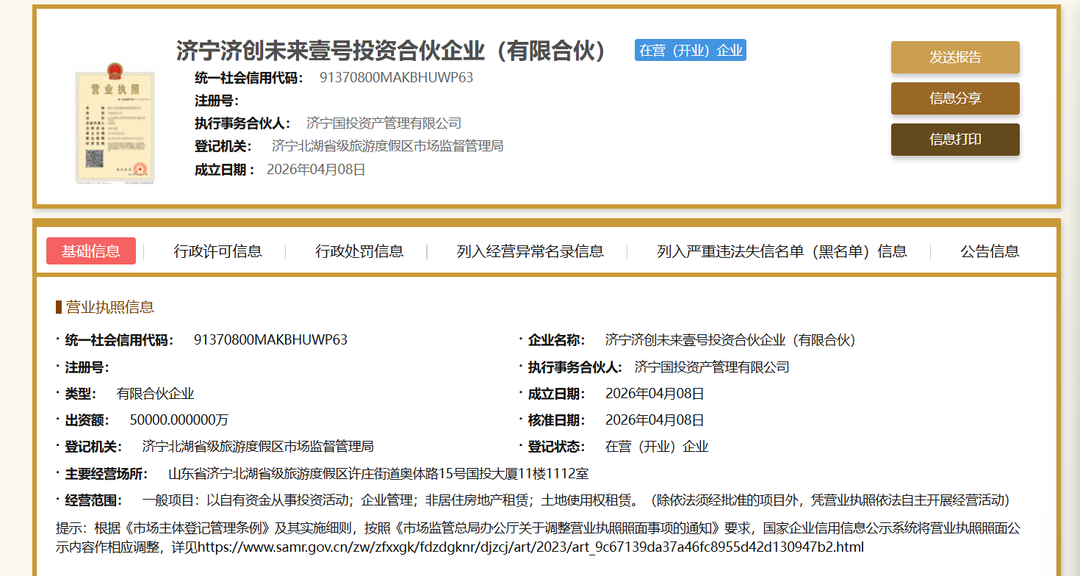
Task: Switch to the 行政许可信息 tab
Action: [x=218, y=251]
